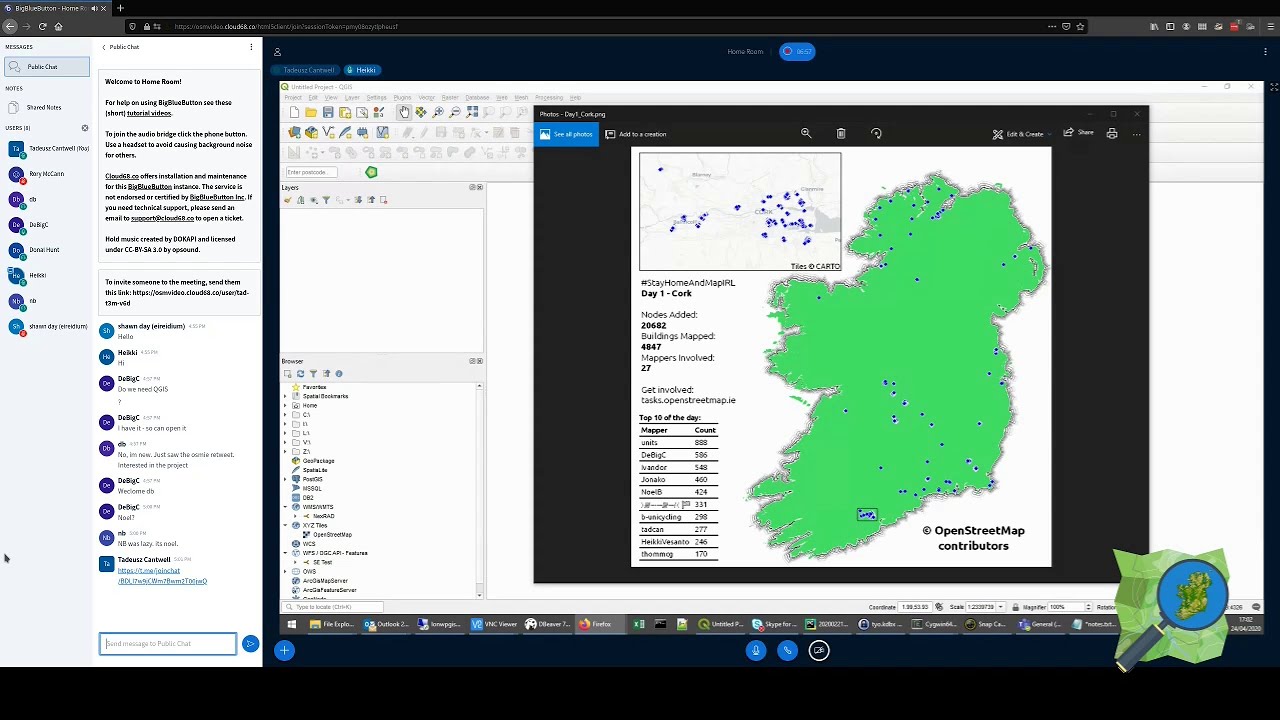Click the Share icon in Photos viewer

point(1079,133)
